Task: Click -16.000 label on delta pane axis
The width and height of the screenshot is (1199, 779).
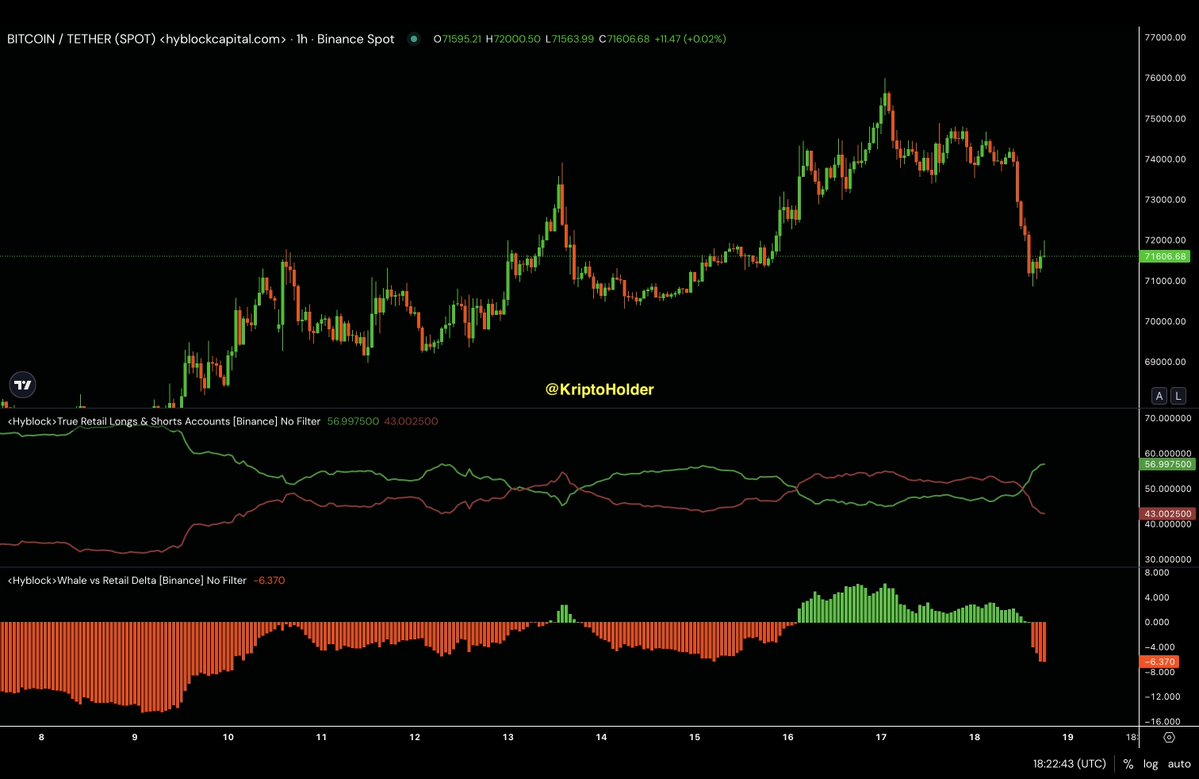Action: click(x=1160, y=722)
